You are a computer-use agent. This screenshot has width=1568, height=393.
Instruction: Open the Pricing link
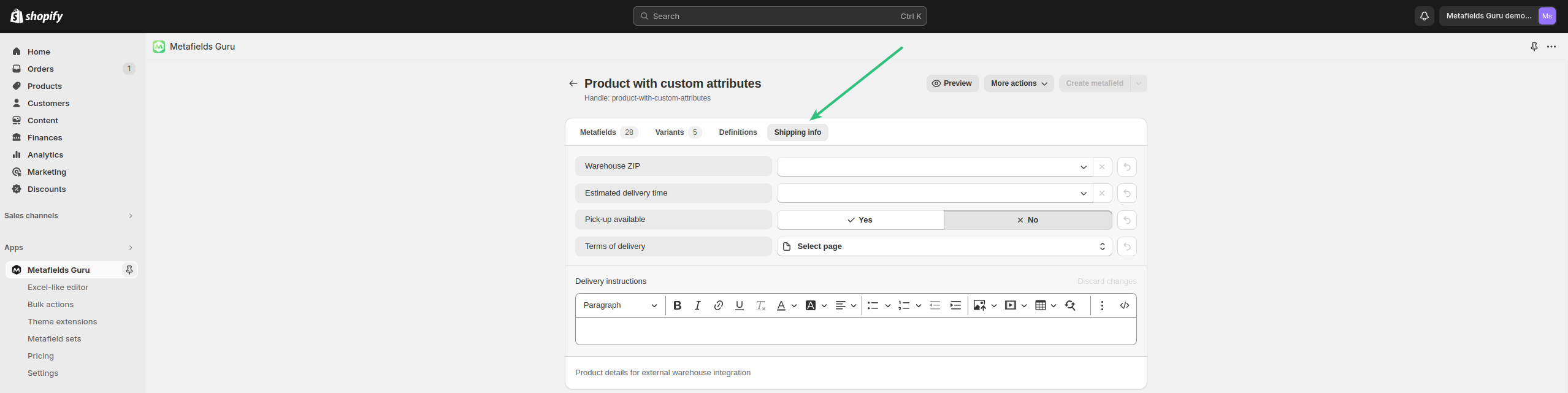[40, 356]
